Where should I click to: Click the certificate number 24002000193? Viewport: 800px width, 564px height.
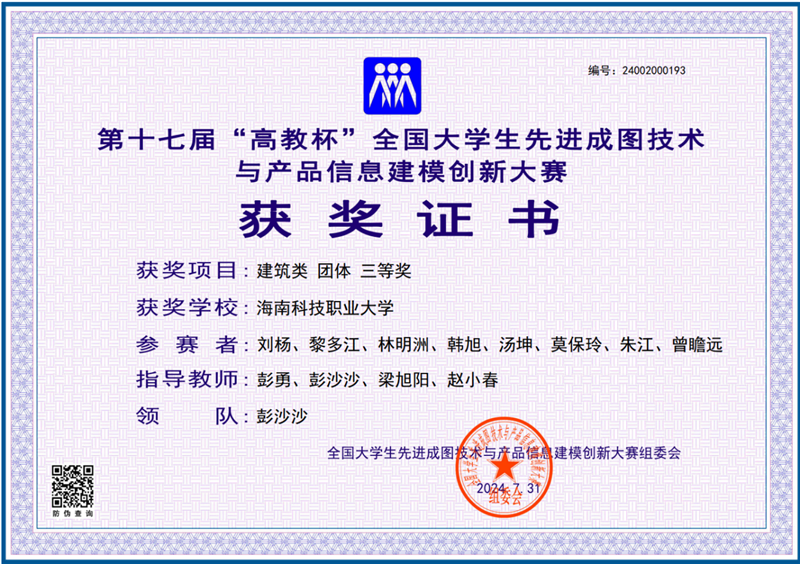[x=654, y=70]
